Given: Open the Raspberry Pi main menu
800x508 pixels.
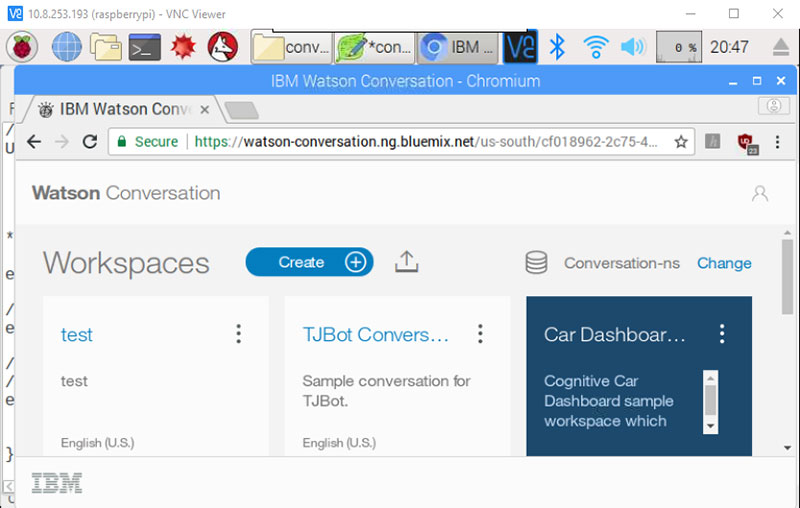Looking at the screenshot, I should 22,47.
